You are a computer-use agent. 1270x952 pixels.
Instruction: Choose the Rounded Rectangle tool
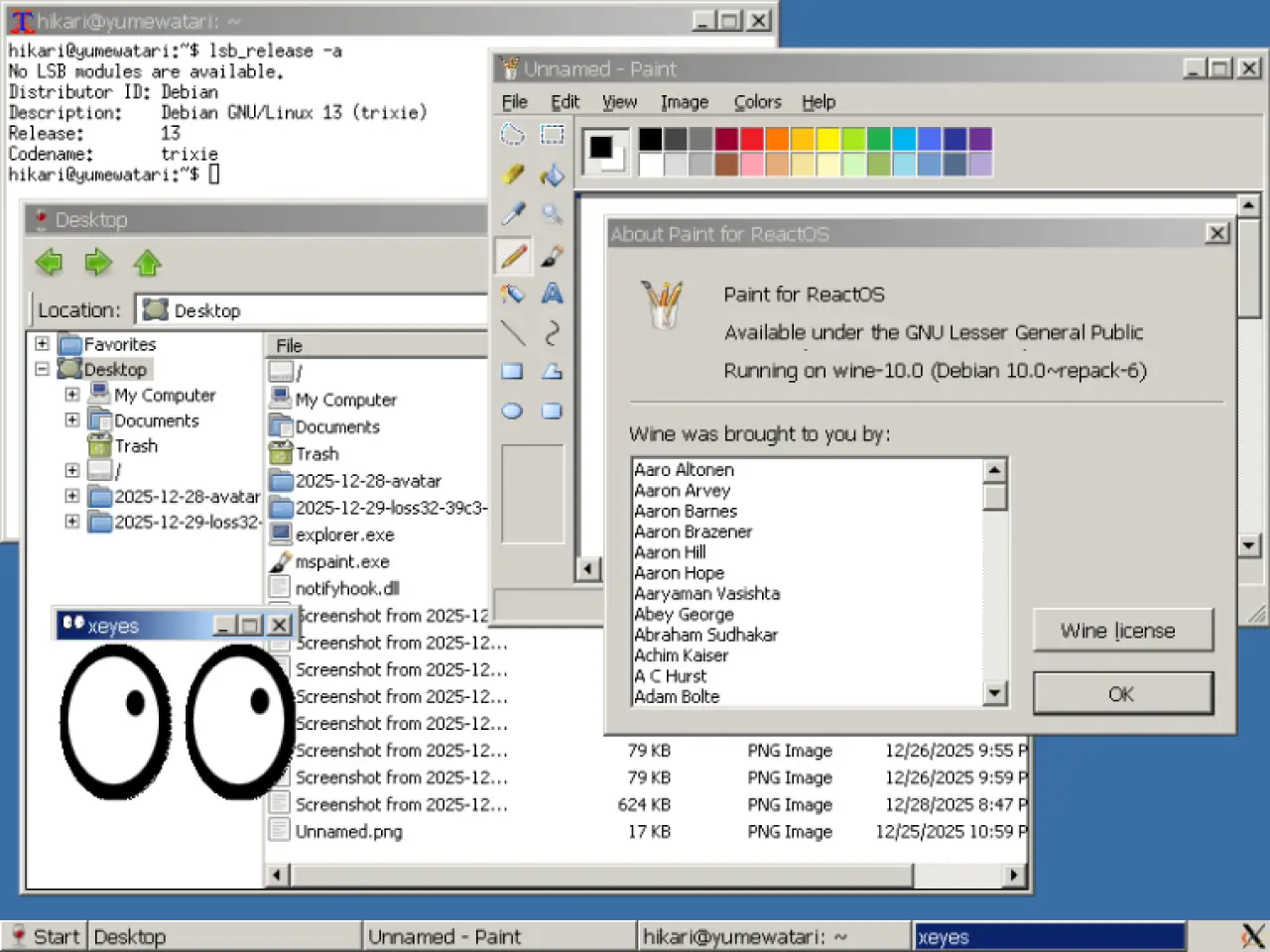[552, 411]
